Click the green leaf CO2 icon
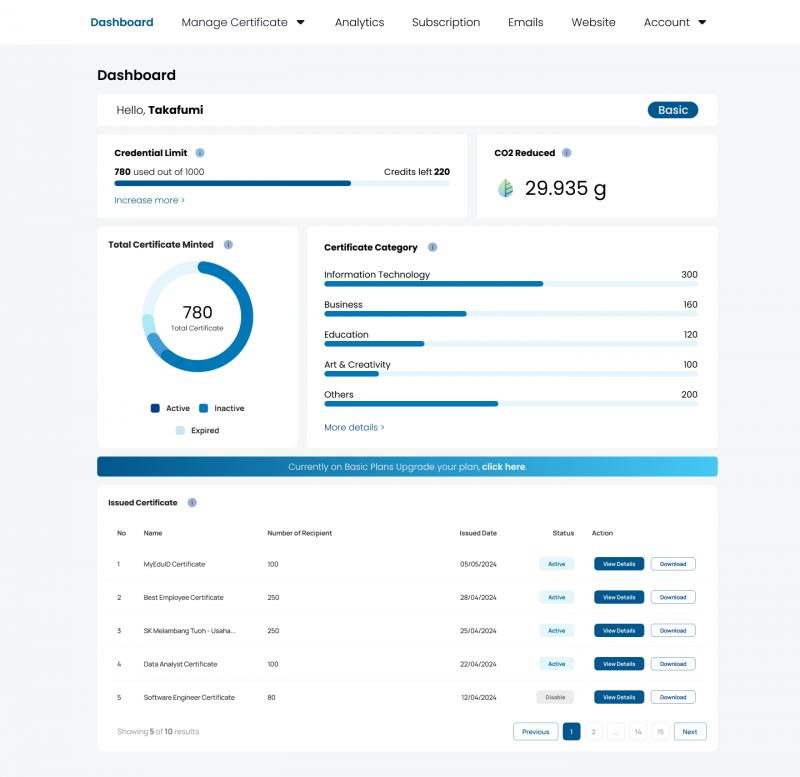800x777 pixels. (506, 188)
